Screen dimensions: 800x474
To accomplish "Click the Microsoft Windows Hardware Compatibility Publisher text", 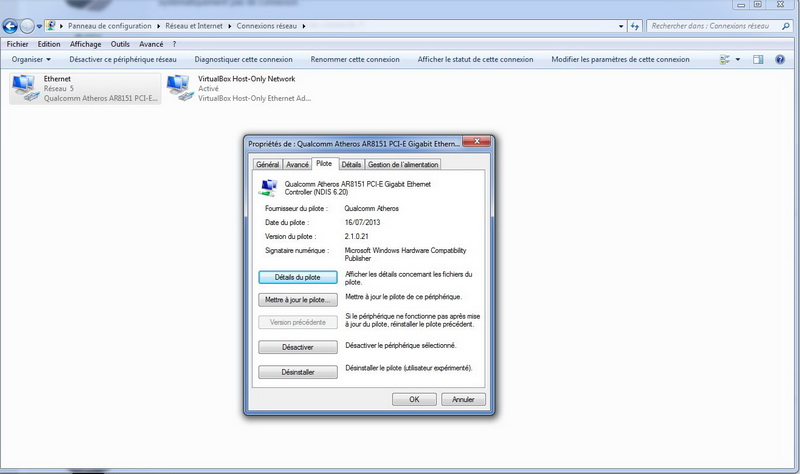I will (x=405, y=255).
